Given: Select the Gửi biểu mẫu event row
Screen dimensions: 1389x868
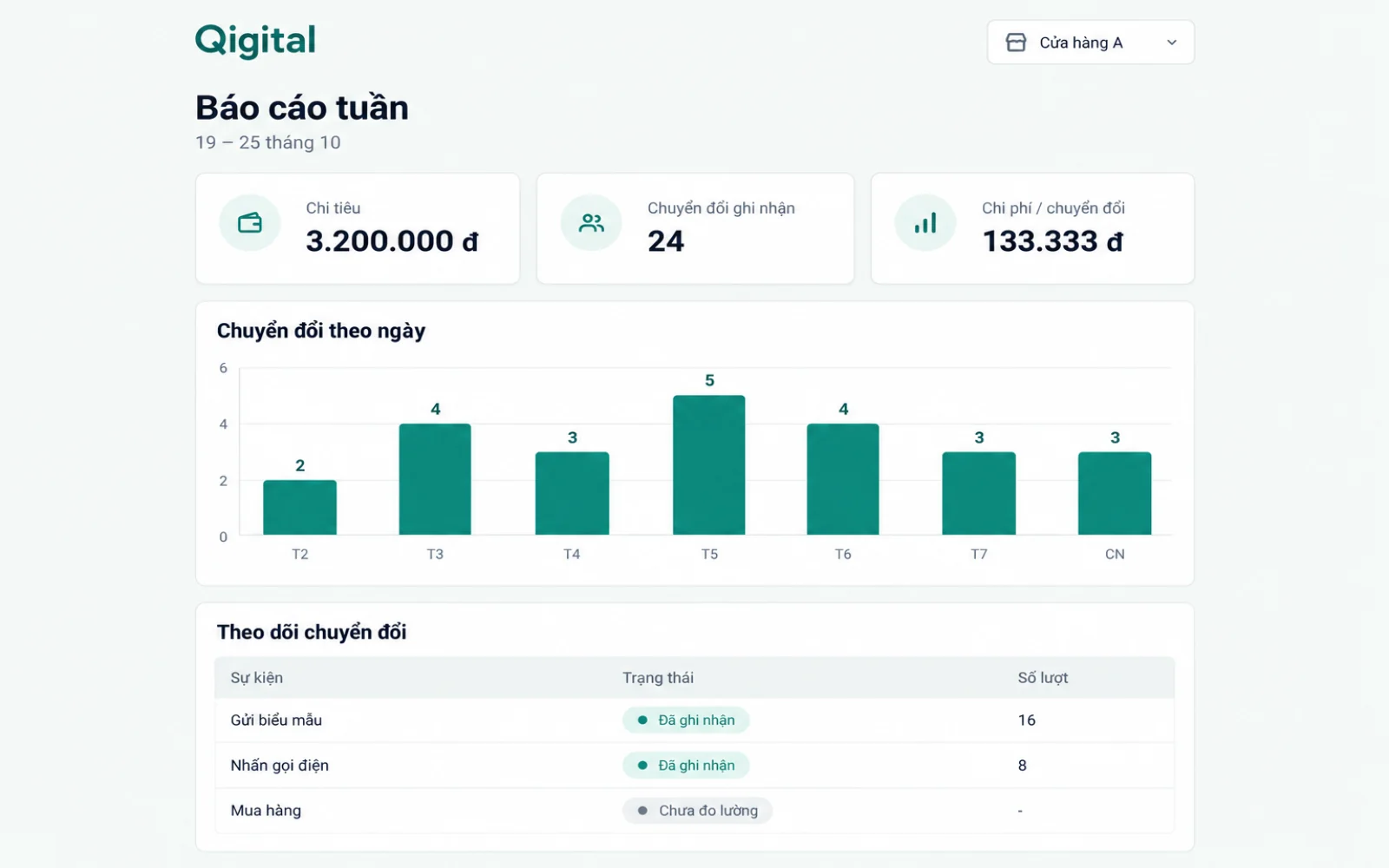Looking at the screenshot, I should (x=694, y=720).
